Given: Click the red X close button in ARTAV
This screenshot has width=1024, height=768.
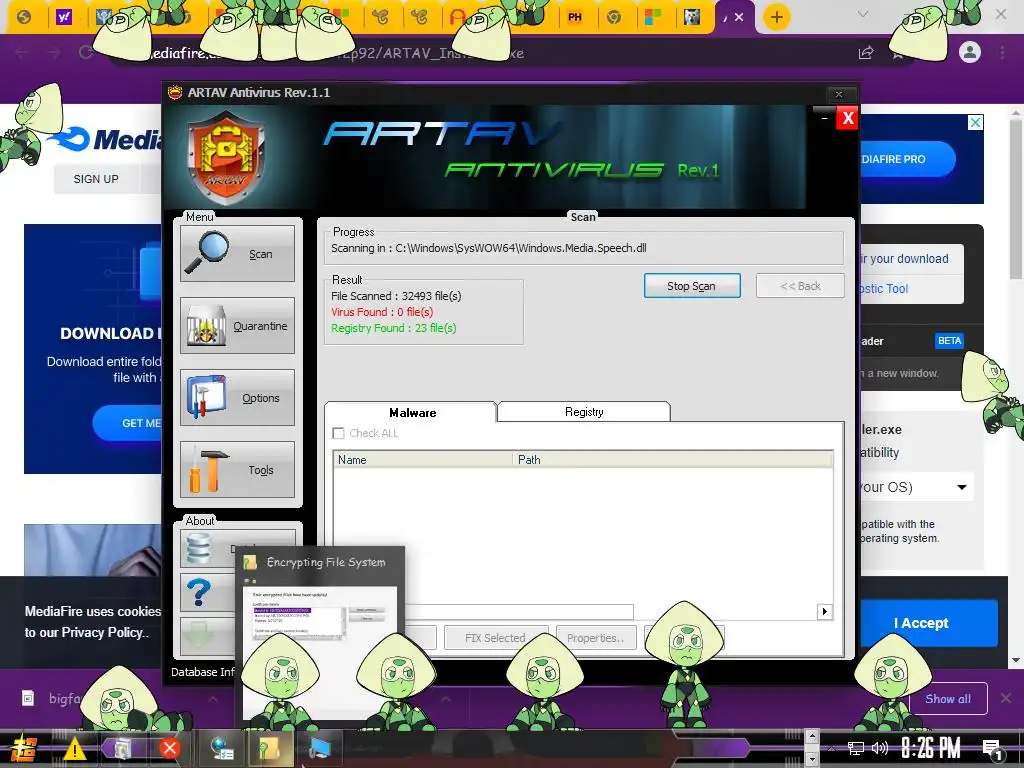Looking at the screenshot, I should (x=847, y=118).
